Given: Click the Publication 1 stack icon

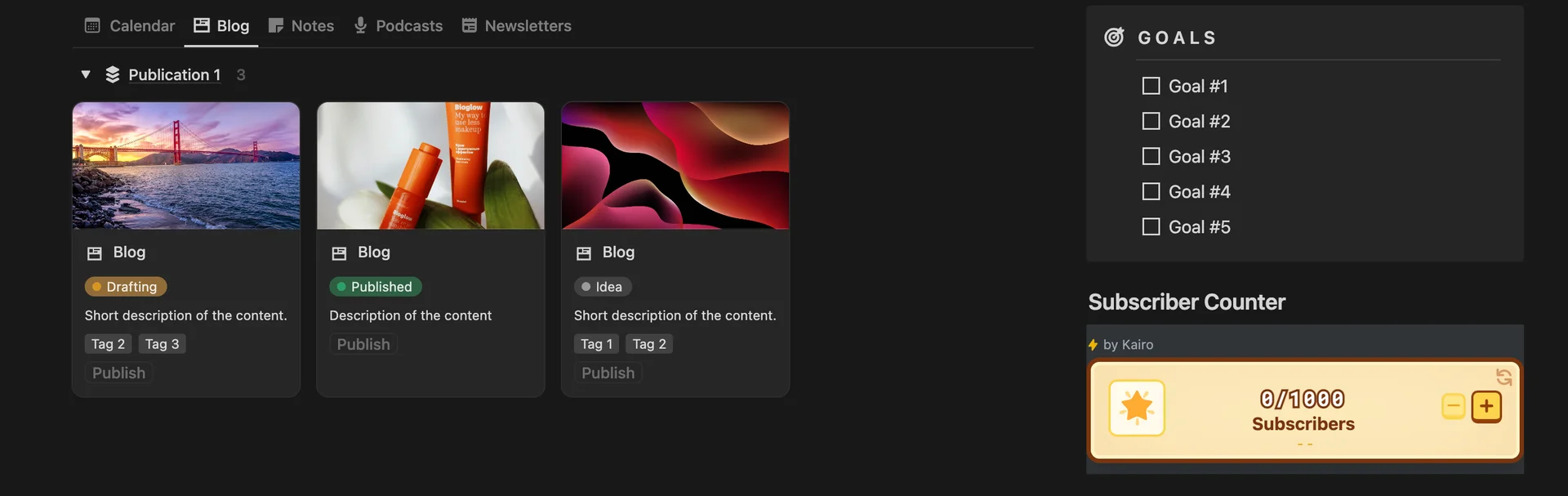Looking at the screenshot, I should coord(113,75).
